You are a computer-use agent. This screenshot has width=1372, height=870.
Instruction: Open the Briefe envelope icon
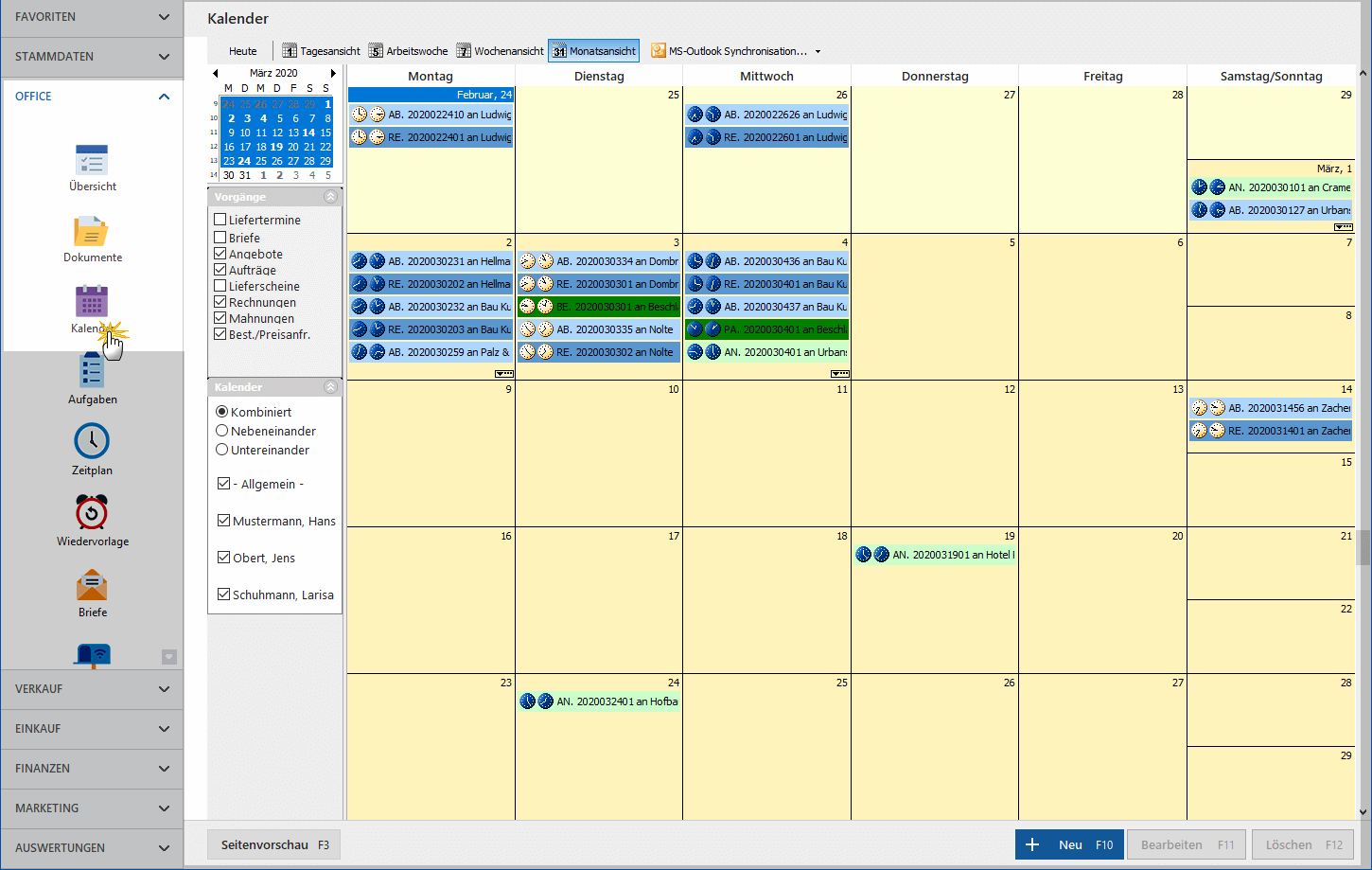[x=92, y=585]
